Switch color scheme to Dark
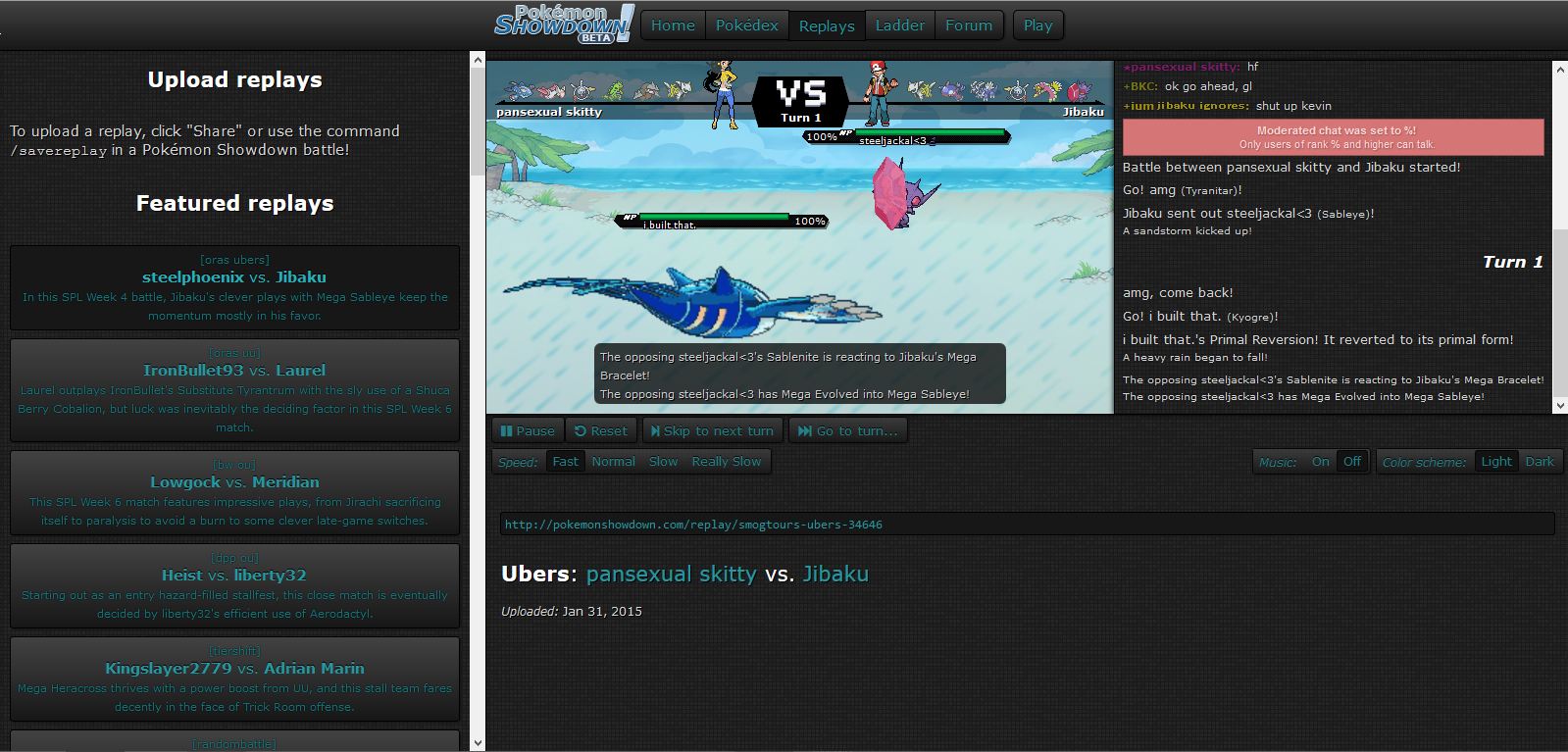1568x752 pixels. [x=1540, y=462]
